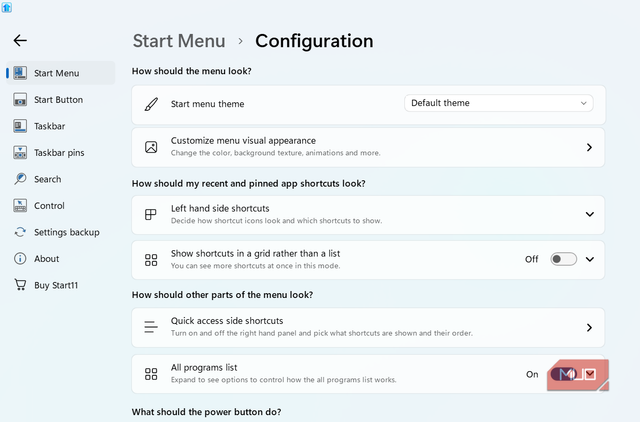The height and width of the screenshot is (422, 640).
Task: Open the About page
Action: point(60,259)
